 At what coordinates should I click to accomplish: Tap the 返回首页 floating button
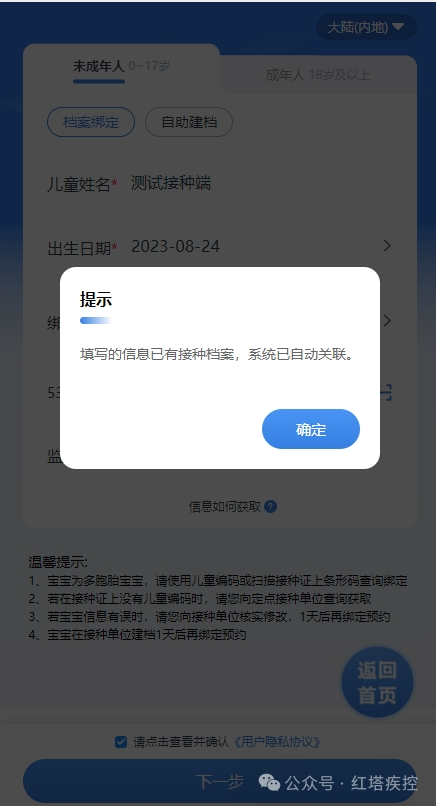[x=377, y=682]
